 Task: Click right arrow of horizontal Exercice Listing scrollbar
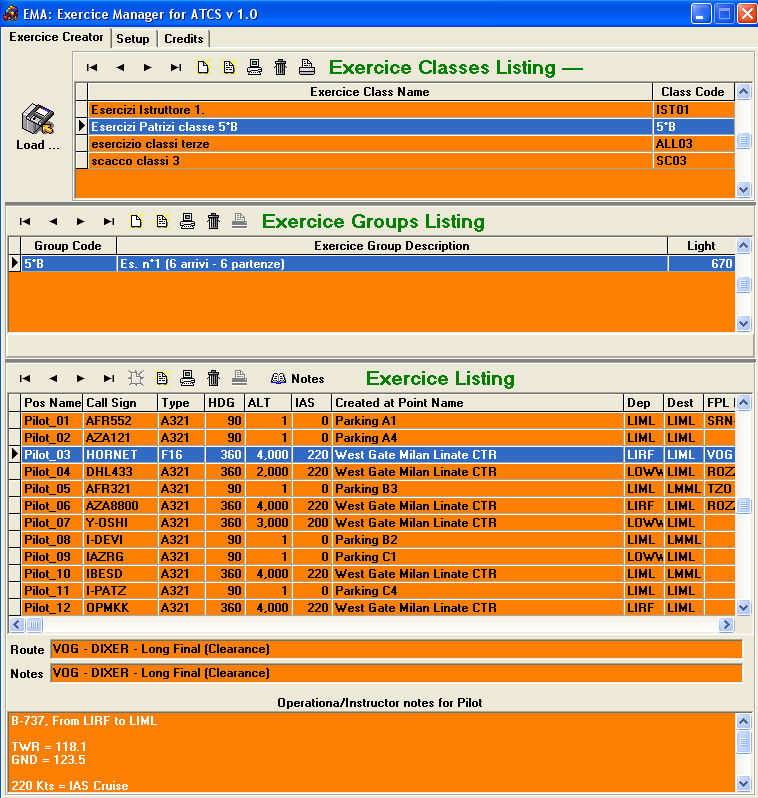tap(726, 624)
